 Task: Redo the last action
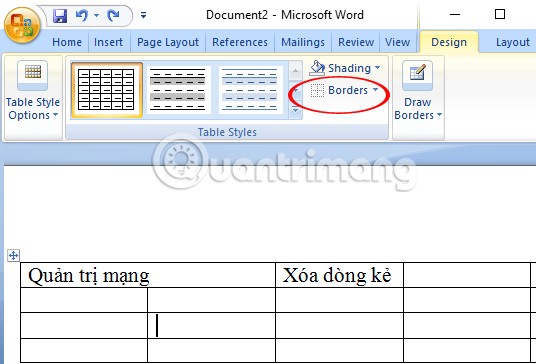[113, 15]
